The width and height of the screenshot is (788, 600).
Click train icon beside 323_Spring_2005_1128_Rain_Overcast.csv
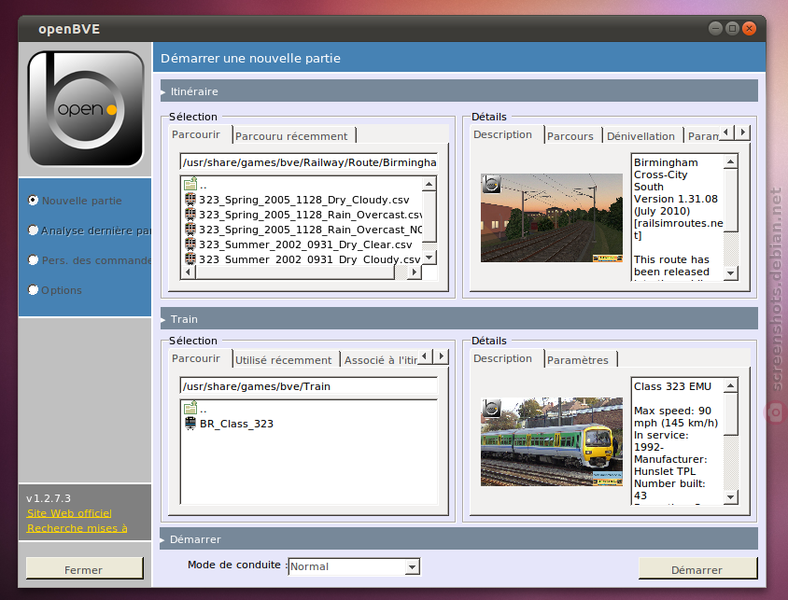(x=190, y=215)
